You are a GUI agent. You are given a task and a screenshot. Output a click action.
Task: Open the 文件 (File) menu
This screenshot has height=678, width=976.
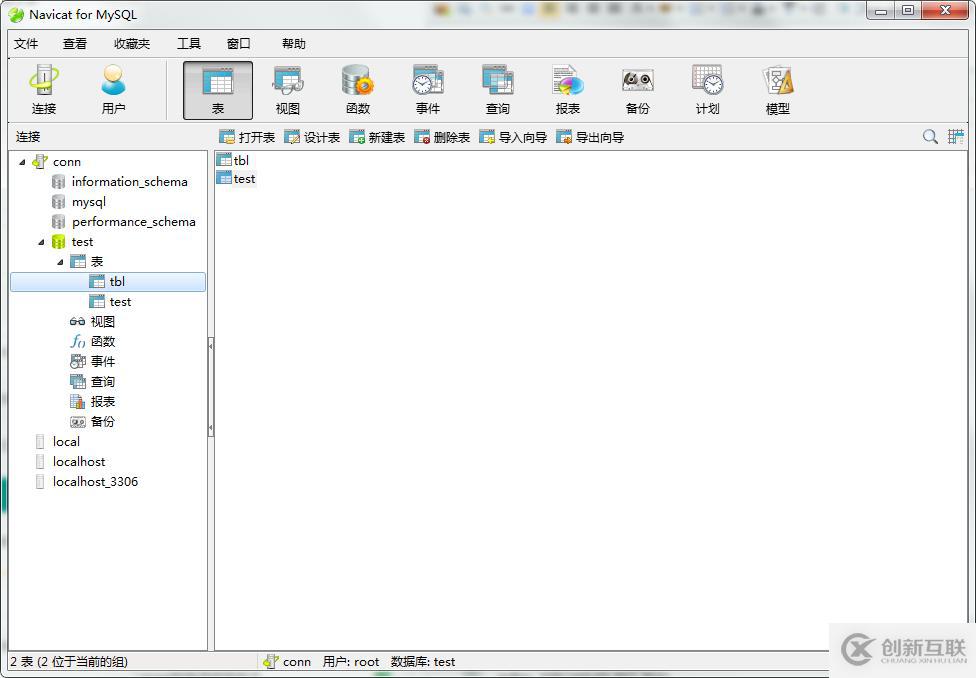(x=26, y=44)
